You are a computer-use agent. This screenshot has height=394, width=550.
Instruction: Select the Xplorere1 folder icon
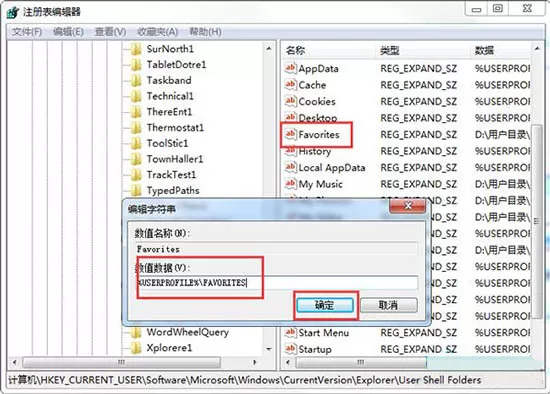[x=136, y=348]
